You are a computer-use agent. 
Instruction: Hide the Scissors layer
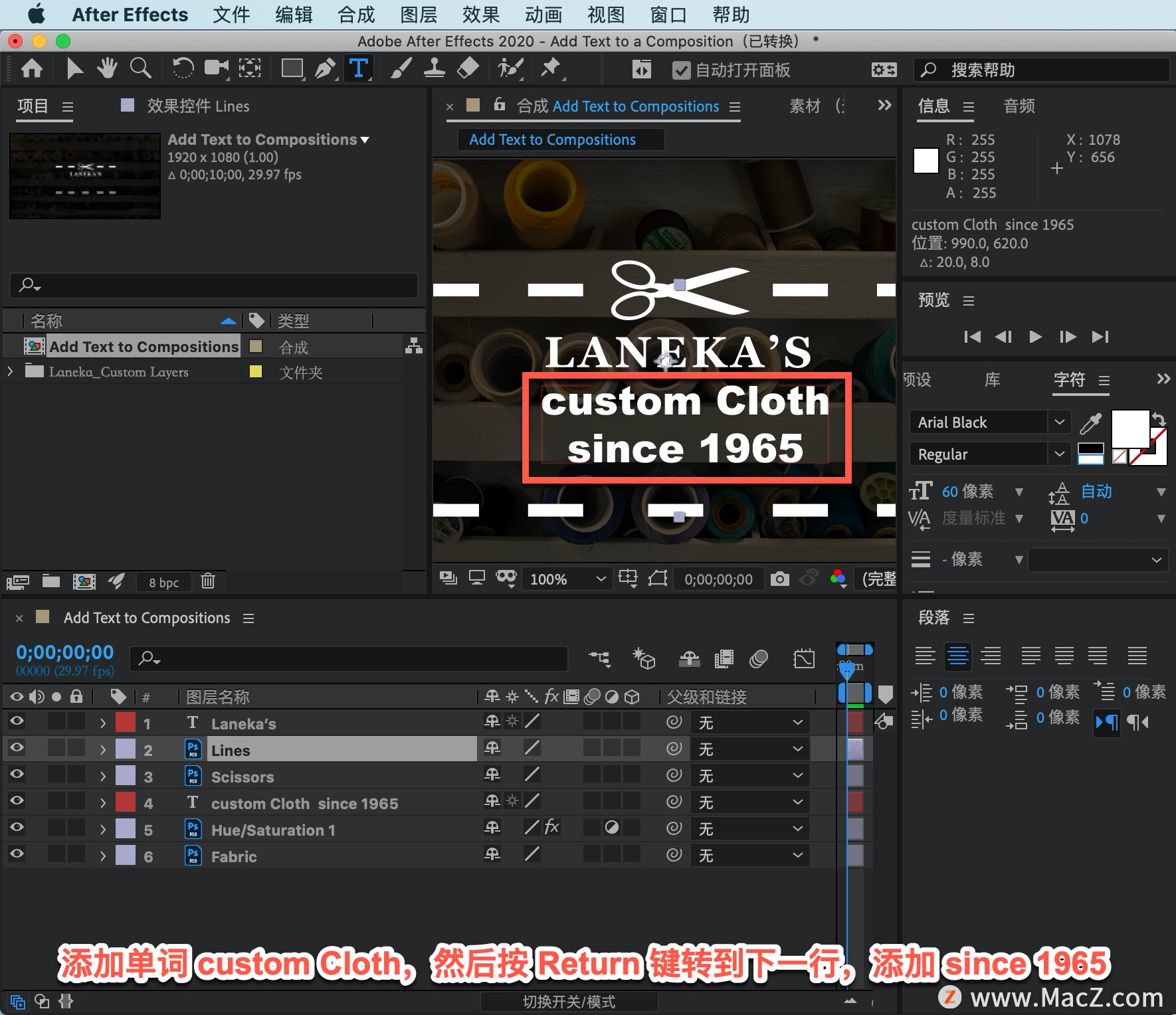pos(17,774)
